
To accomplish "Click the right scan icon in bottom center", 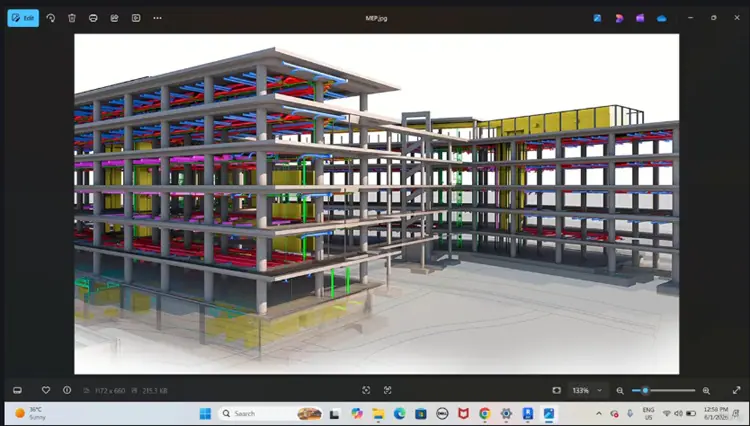I will (387, 390).
